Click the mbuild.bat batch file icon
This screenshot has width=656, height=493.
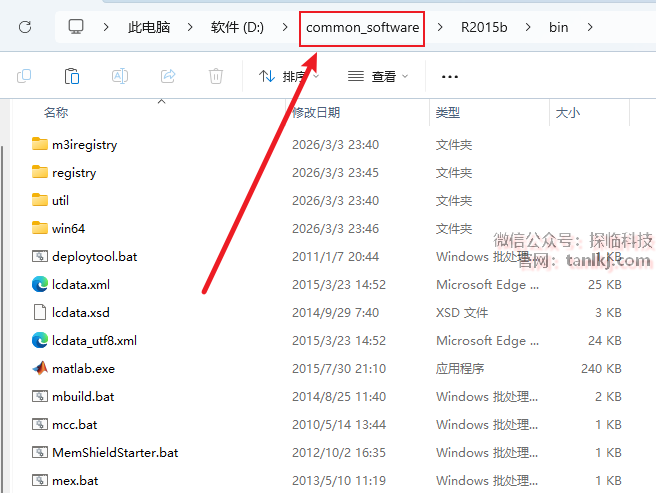click(x=40, y=396)
